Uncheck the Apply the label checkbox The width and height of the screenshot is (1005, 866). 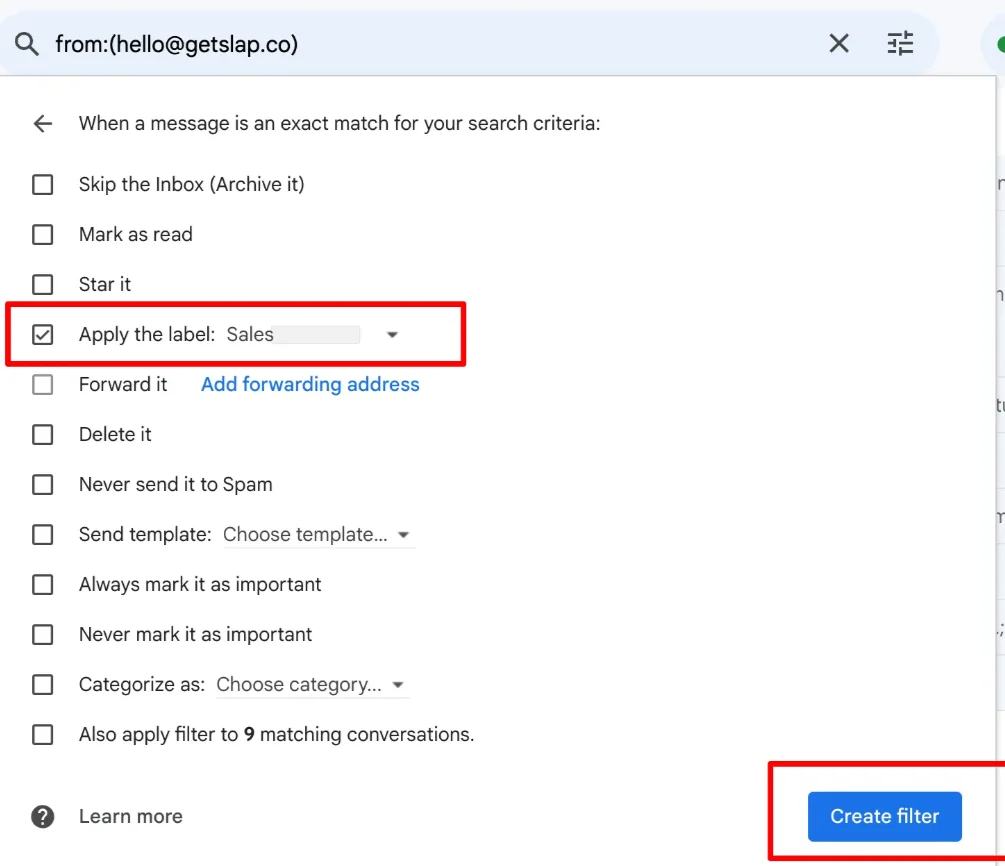[x=42, y=335]
